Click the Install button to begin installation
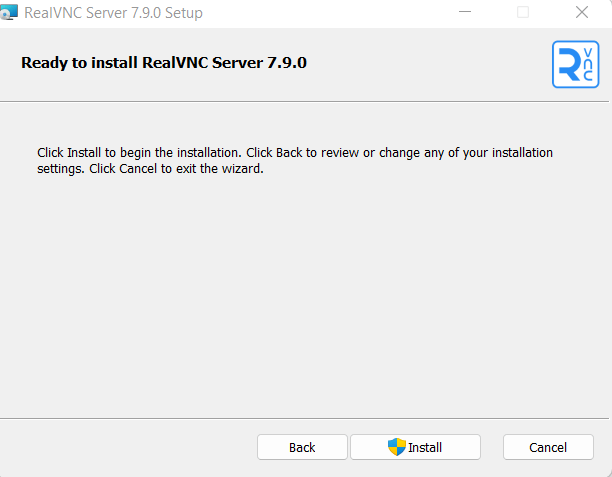The image size is (612, 477). pos(415,447)
